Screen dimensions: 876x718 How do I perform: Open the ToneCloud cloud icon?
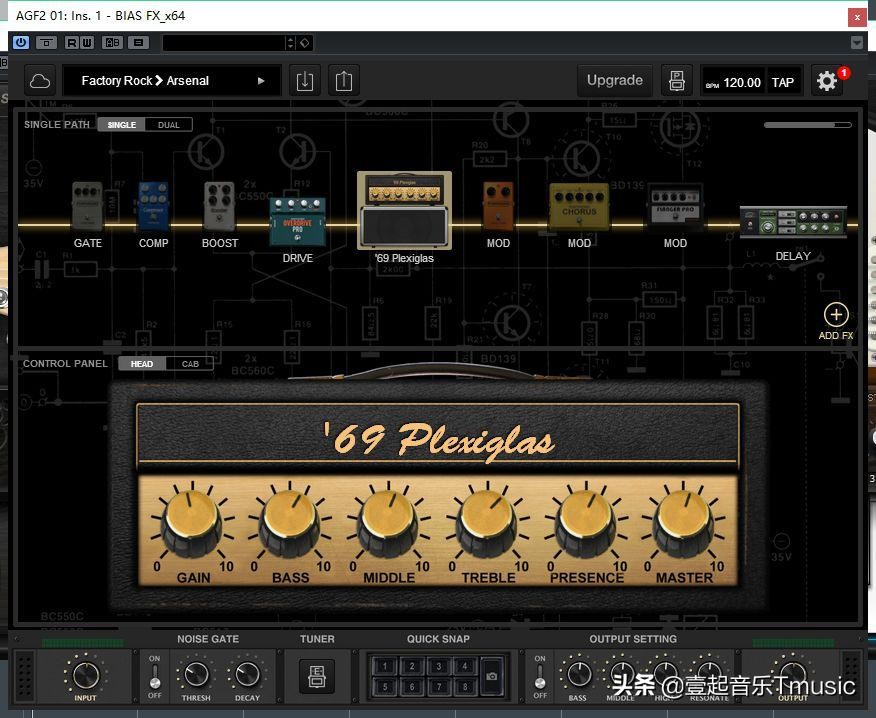click(40, 81)
